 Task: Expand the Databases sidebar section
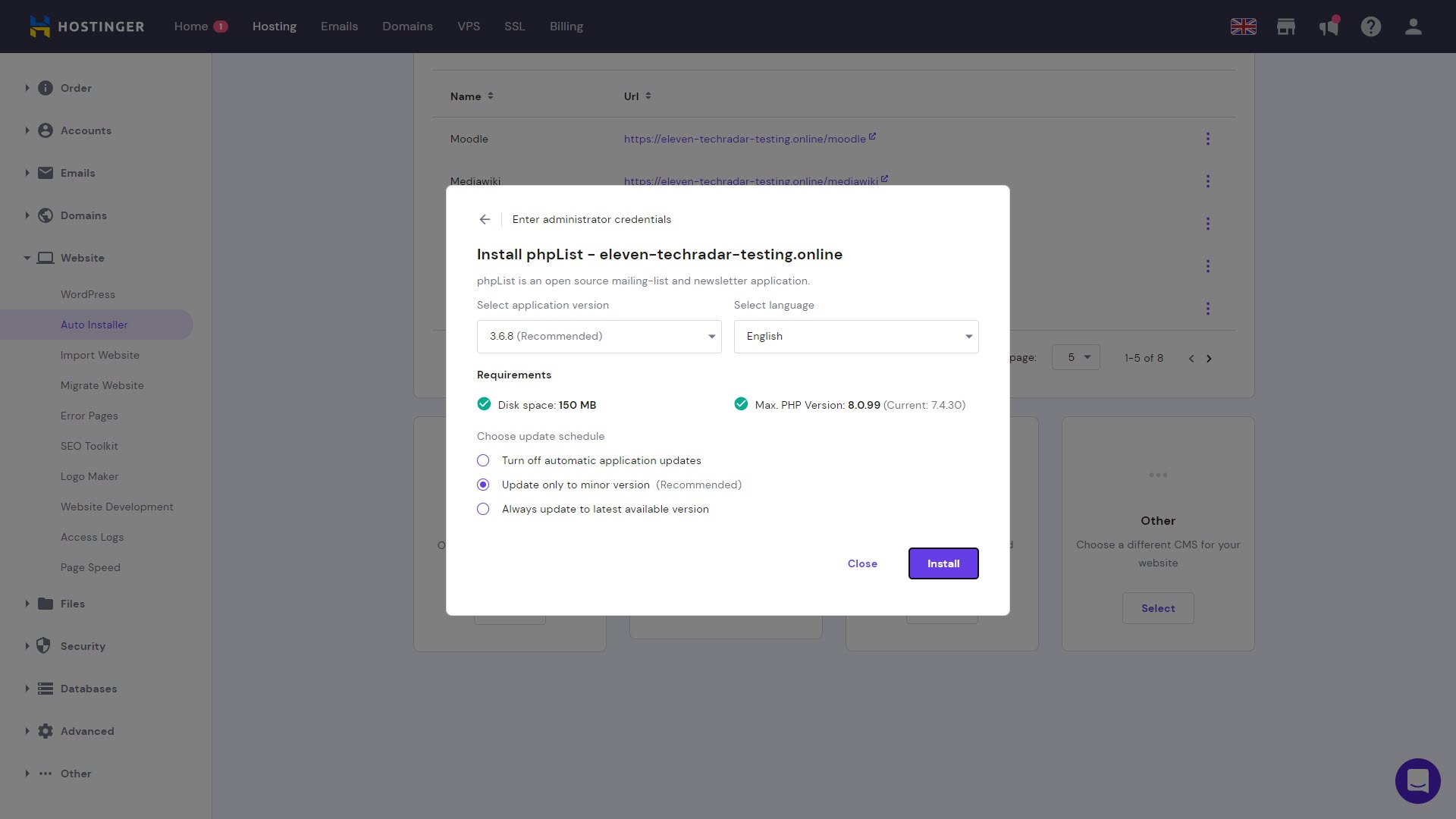[x=27, y=689]
